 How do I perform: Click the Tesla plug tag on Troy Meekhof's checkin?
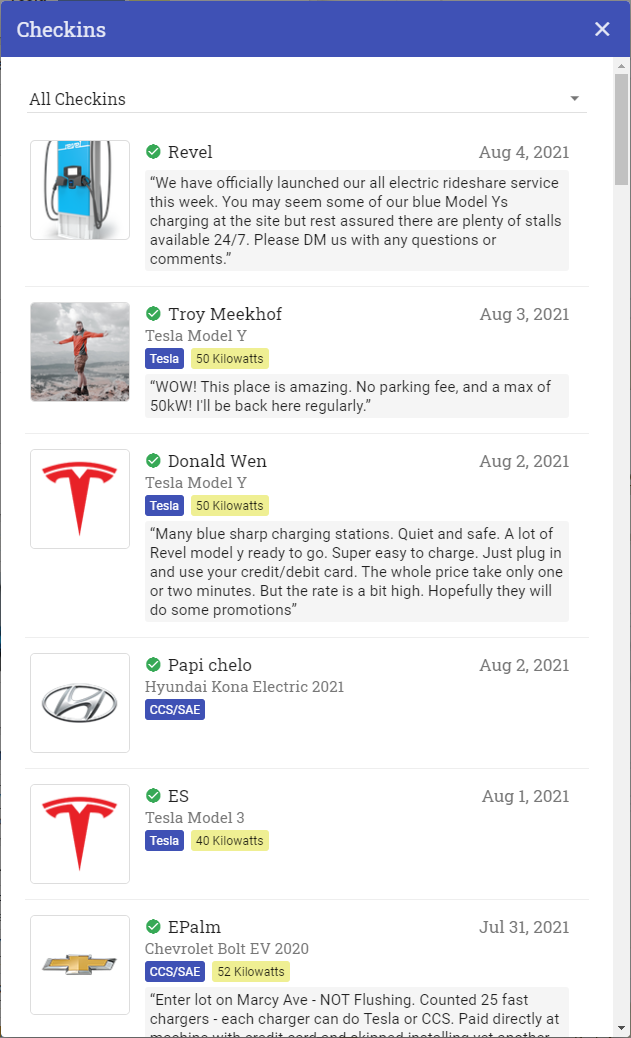[164, 359]
